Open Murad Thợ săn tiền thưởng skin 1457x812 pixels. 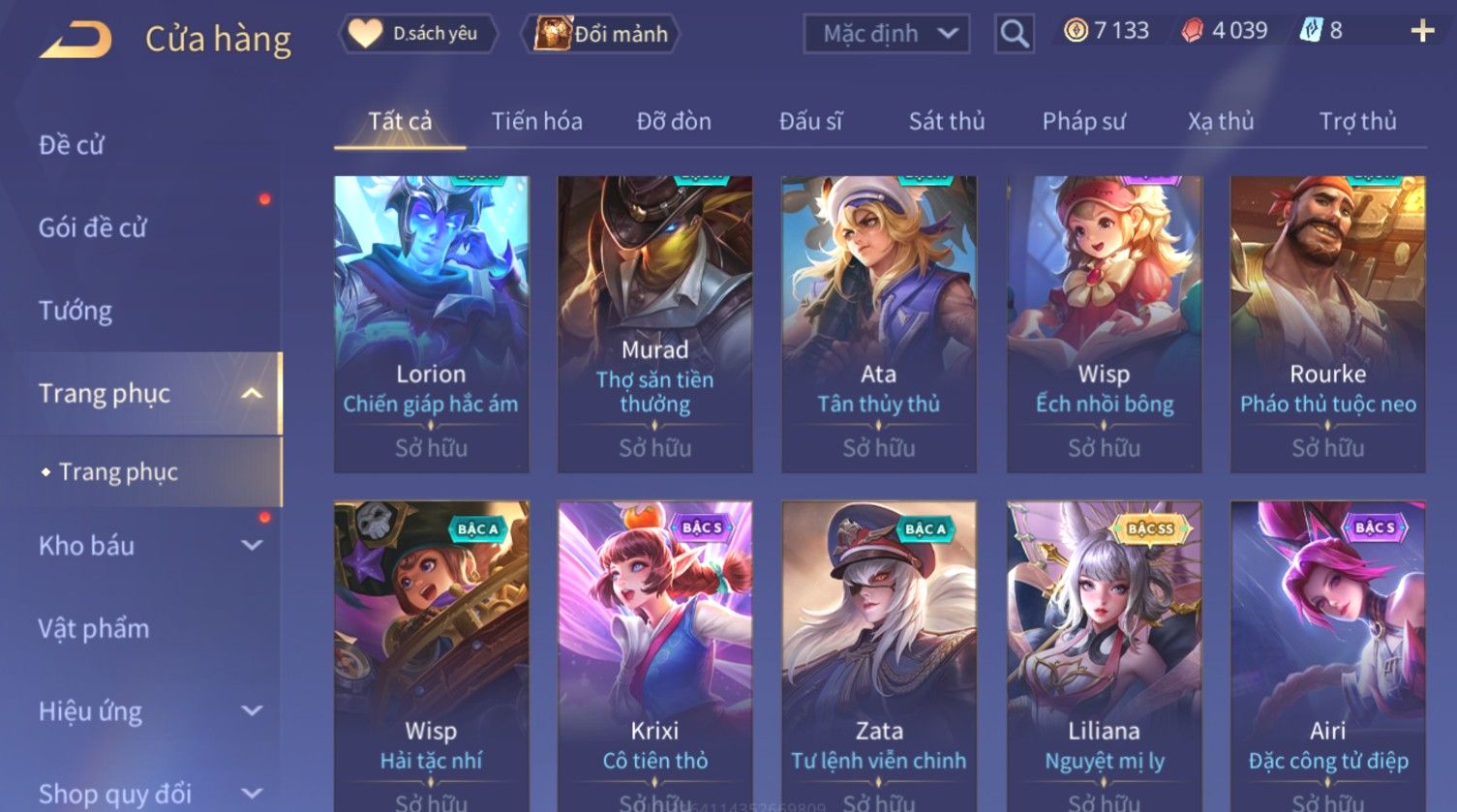point(654,323)
